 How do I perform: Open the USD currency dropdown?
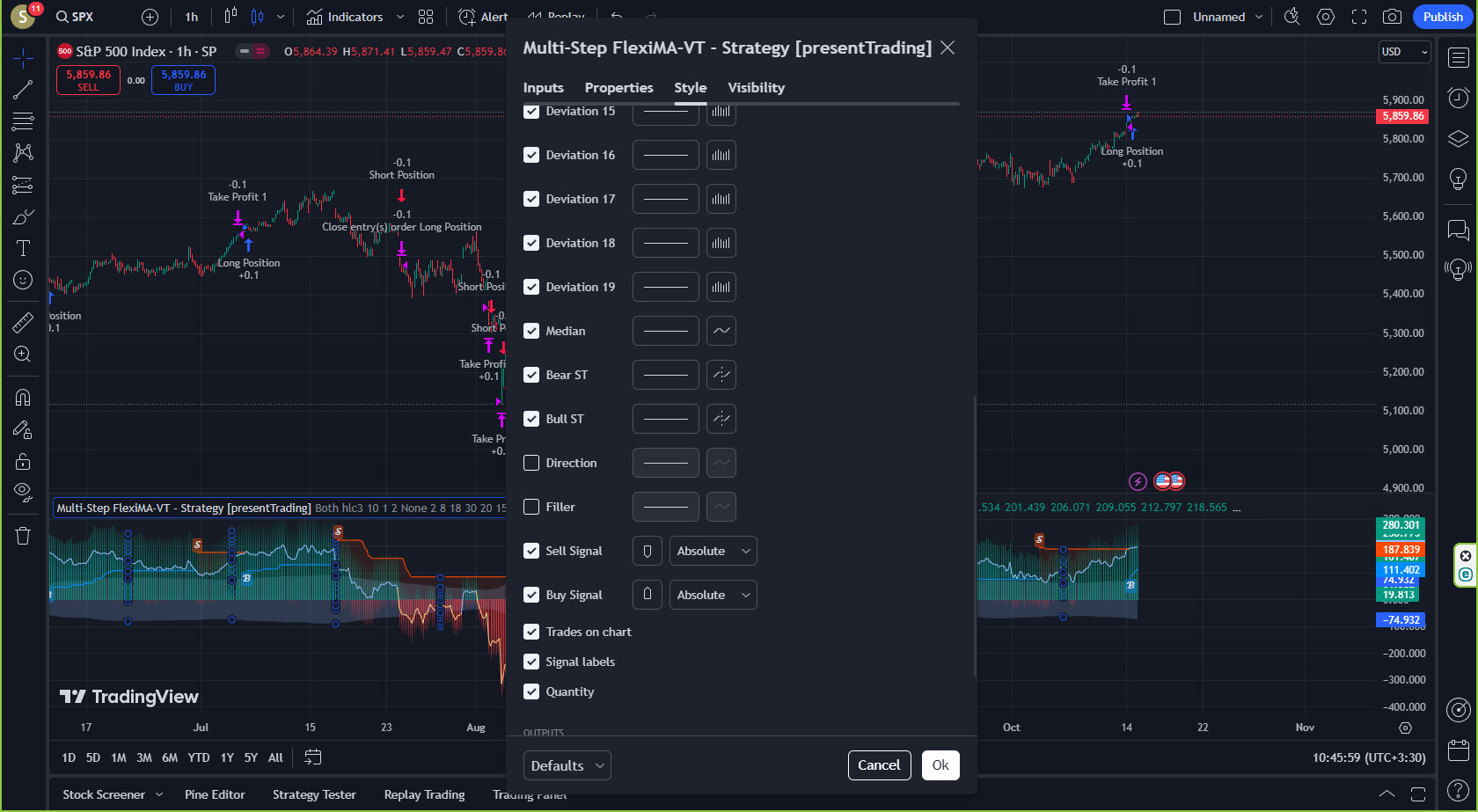point(1403,52)
